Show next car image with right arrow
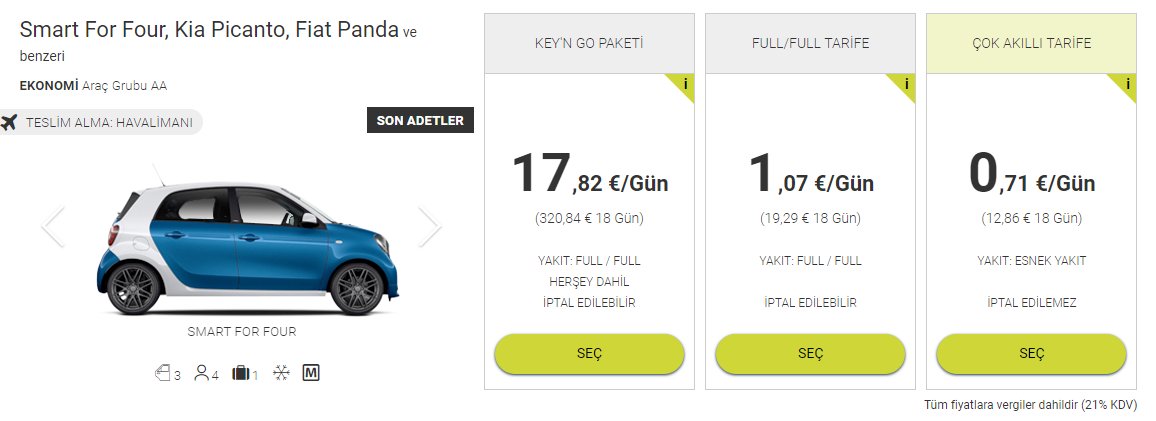Screen dimensions: 1156x421 tap(429, 227)
